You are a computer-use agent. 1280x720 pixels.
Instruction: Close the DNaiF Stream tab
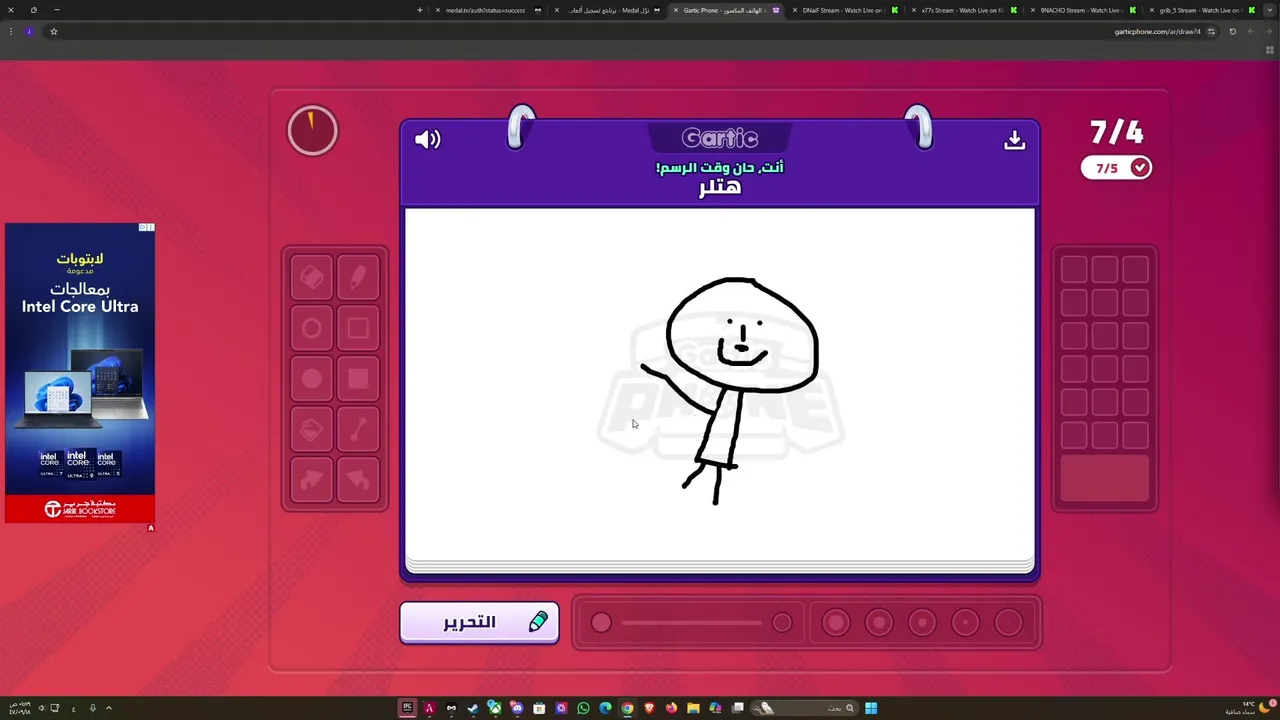[795, 10]
